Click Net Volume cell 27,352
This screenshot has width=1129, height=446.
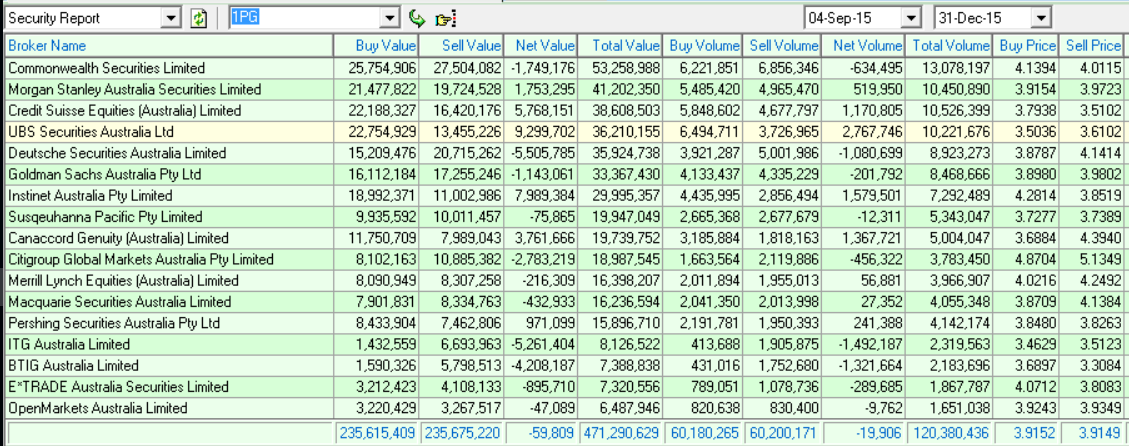[862, 302]
